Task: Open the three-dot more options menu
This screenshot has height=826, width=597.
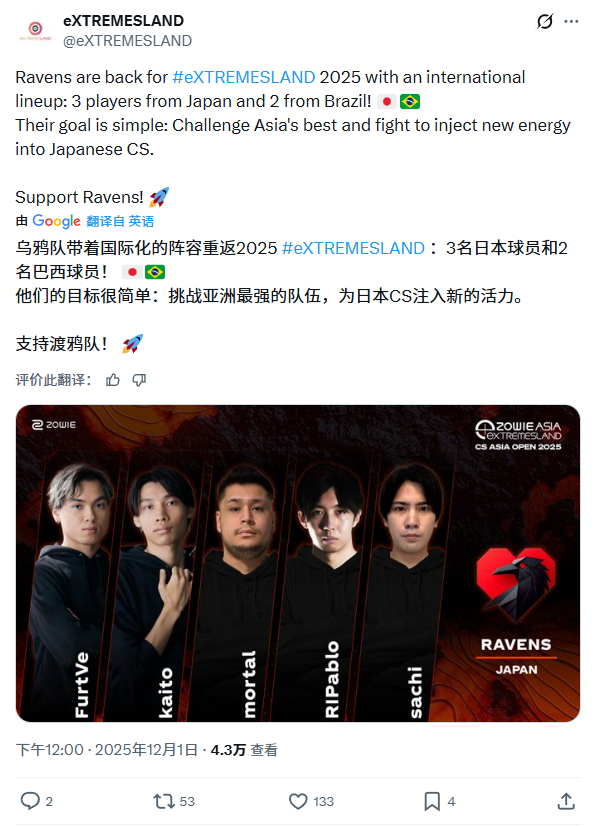Action: [571, 22]
